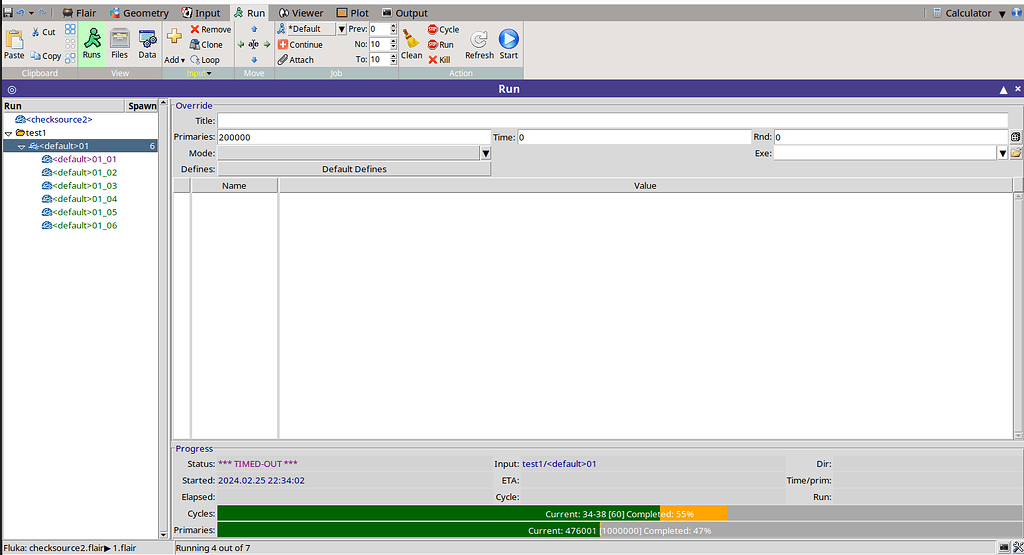
Task: Start the simulation run
Action: pos(509,44)
